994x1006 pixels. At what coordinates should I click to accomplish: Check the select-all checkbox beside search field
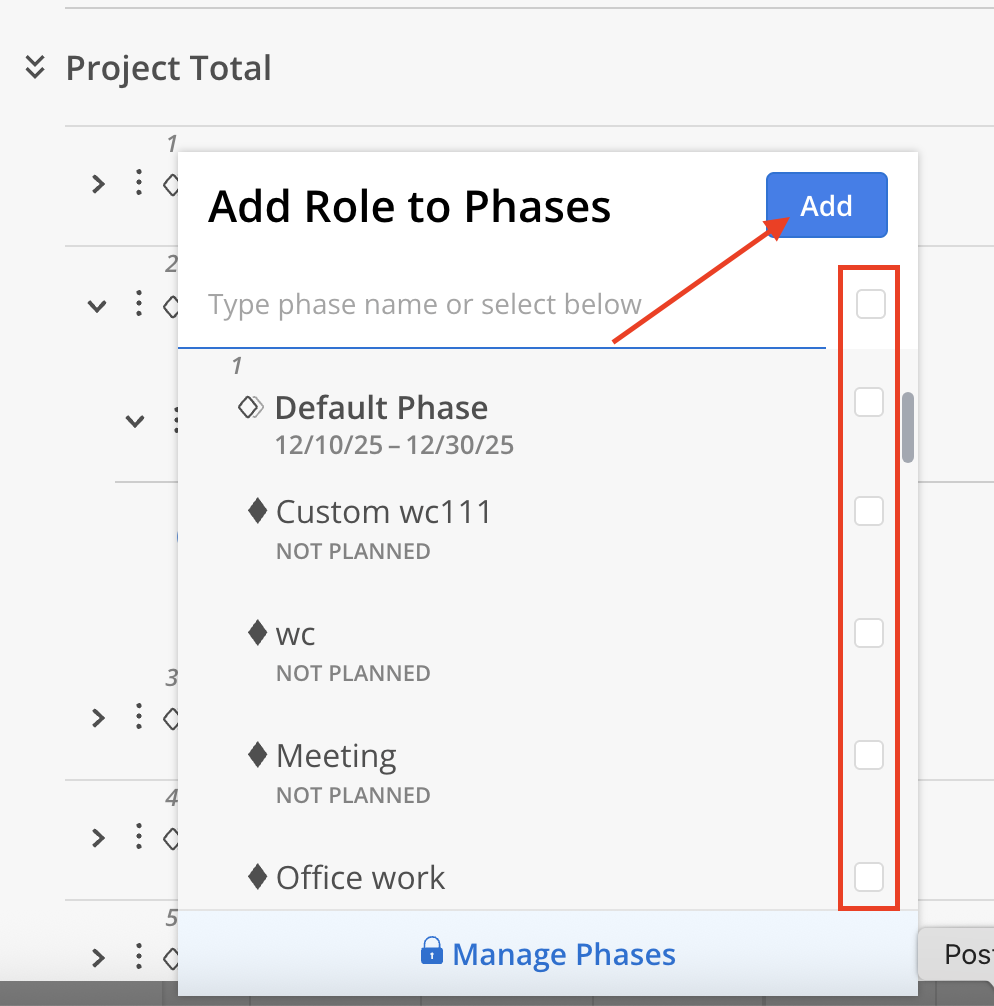click(x=870, y=304)
